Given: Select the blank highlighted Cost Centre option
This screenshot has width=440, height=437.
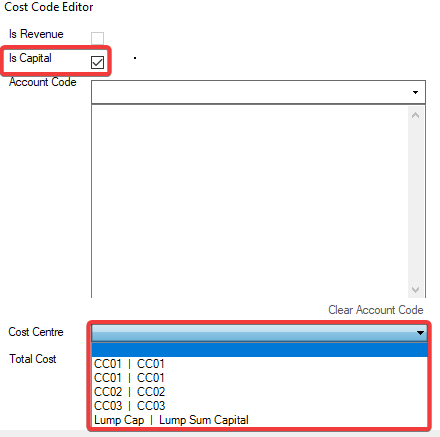Looking at the screenshot, I should [259, 350].
